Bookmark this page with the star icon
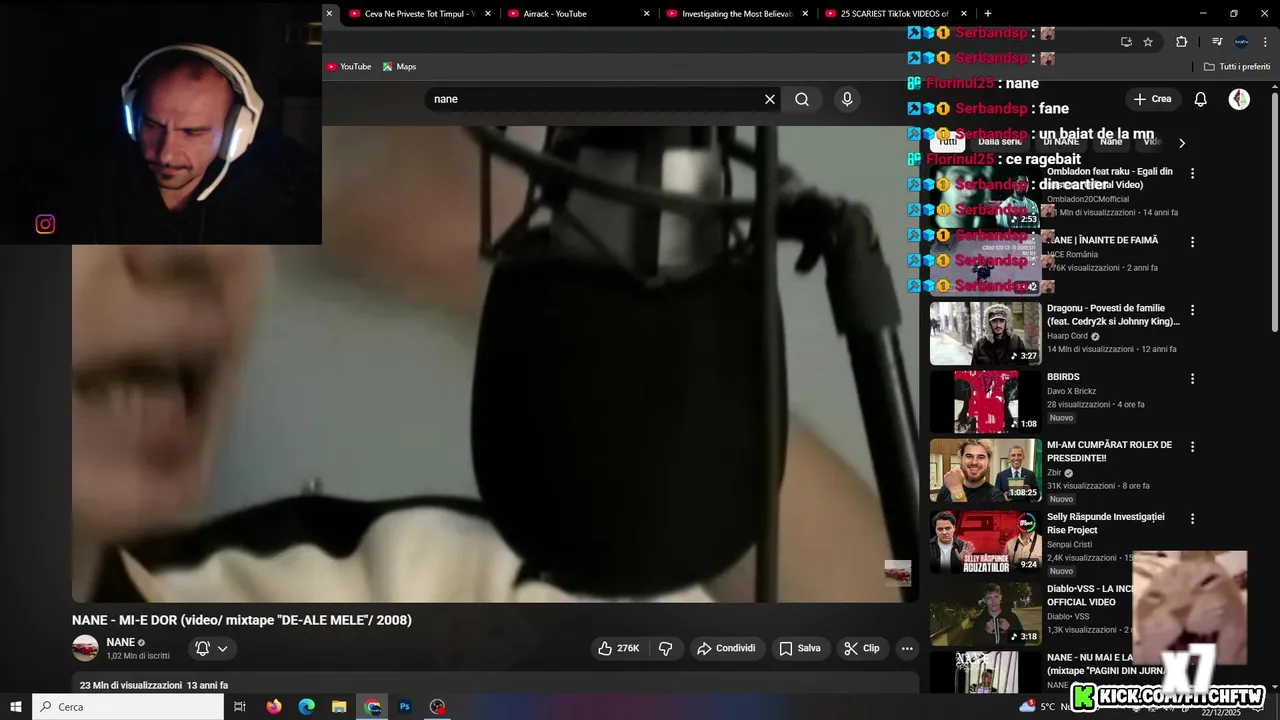Viewport: 1280px width, 720px height. pyautogui.click(x=1148, y=42)
